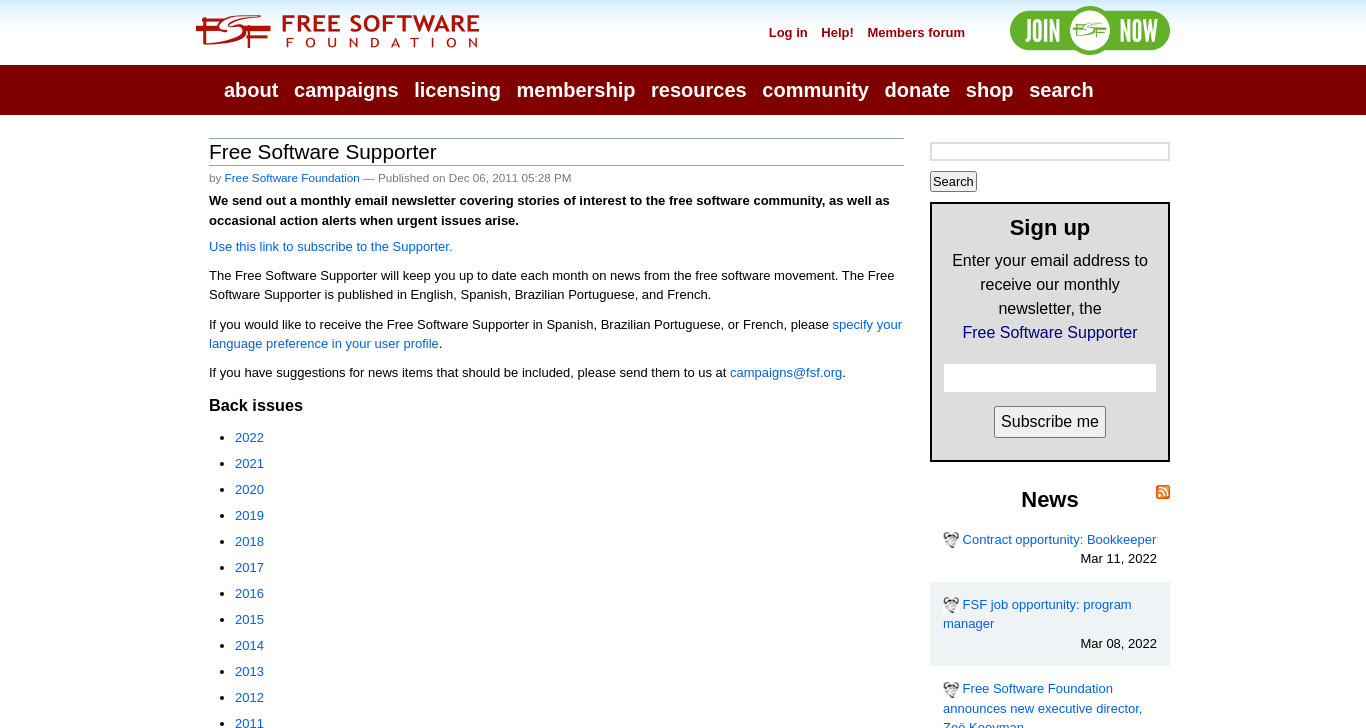
Task: Click the Free Software Foundation author link
Action: click(292, 178)
